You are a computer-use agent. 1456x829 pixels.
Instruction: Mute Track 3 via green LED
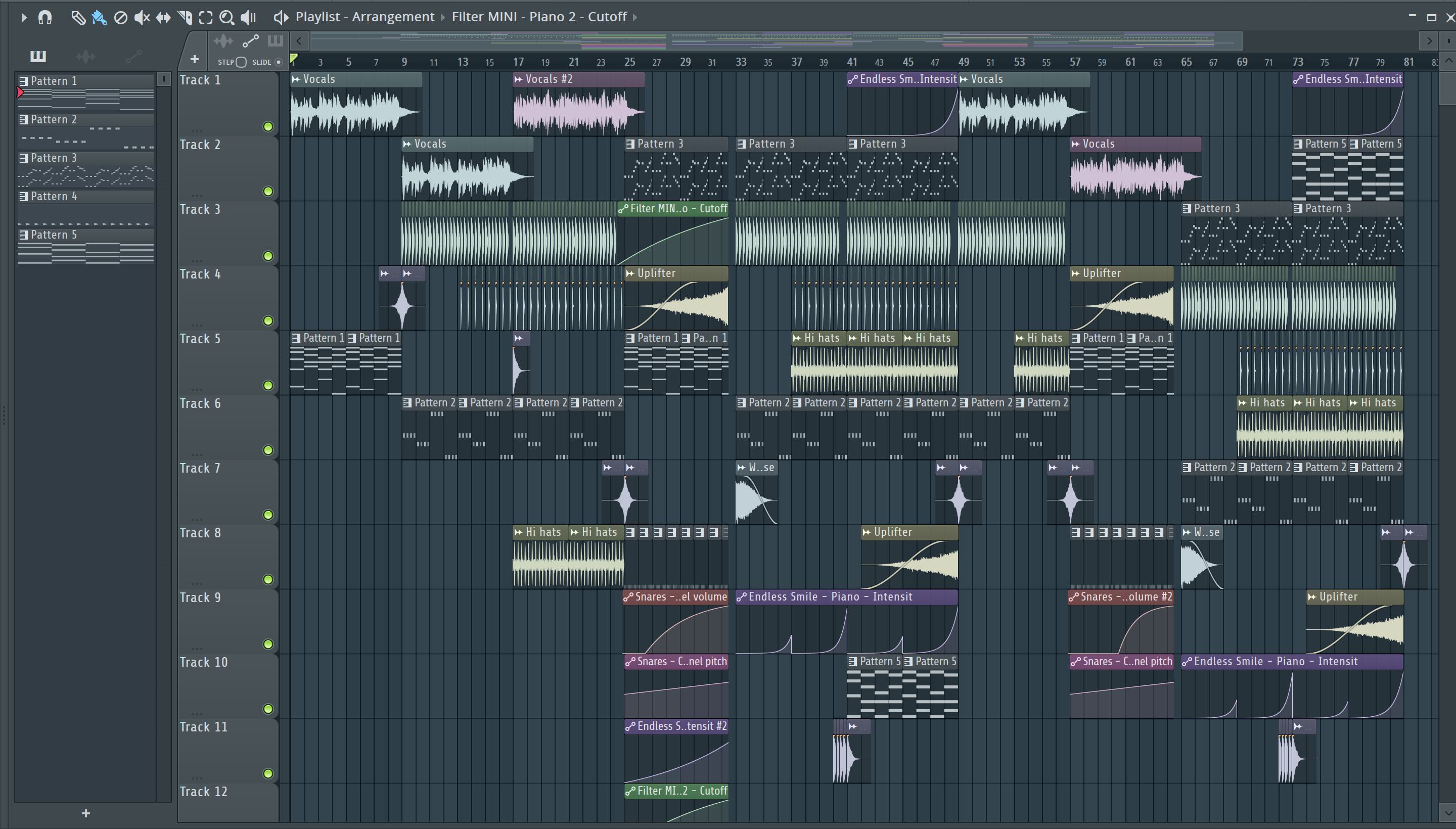268,256
